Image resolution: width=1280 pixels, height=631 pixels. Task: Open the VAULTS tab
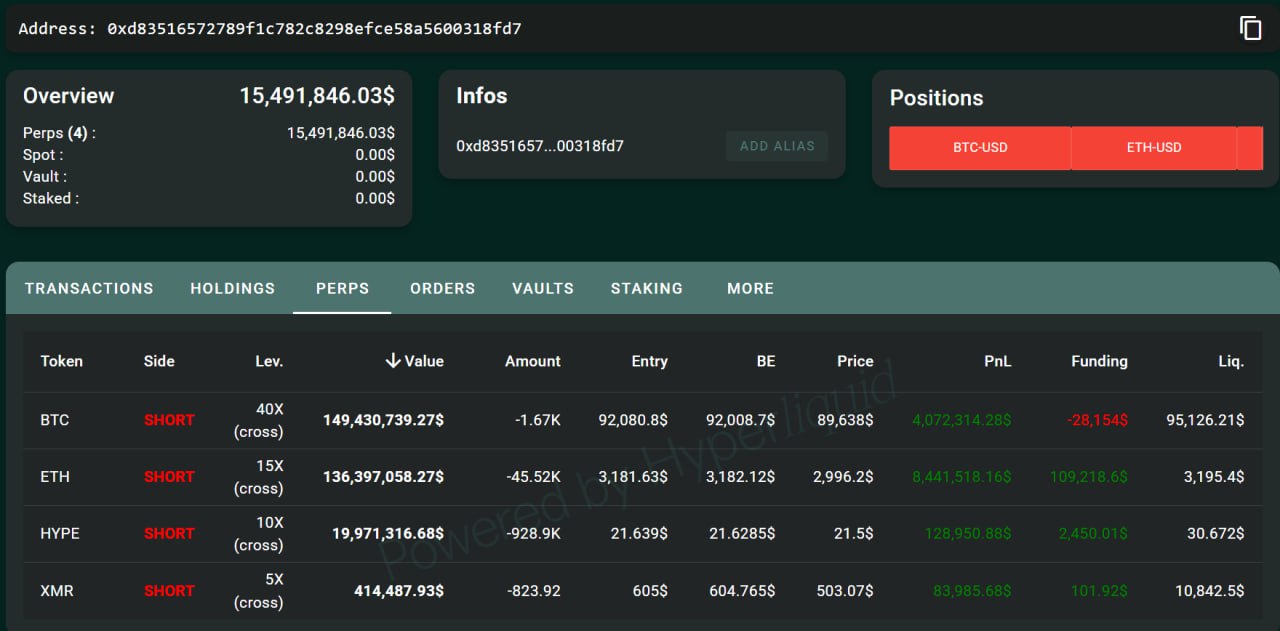point(542,288)
